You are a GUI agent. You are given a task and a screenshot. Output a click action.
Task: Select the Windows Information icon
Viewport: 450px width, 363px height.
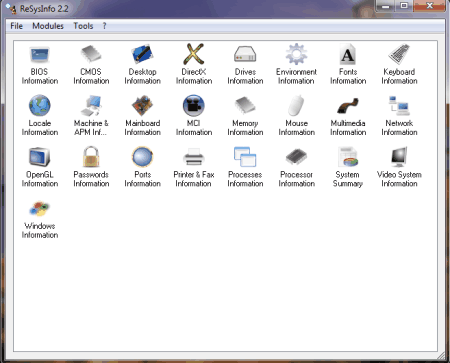(40, 209)
